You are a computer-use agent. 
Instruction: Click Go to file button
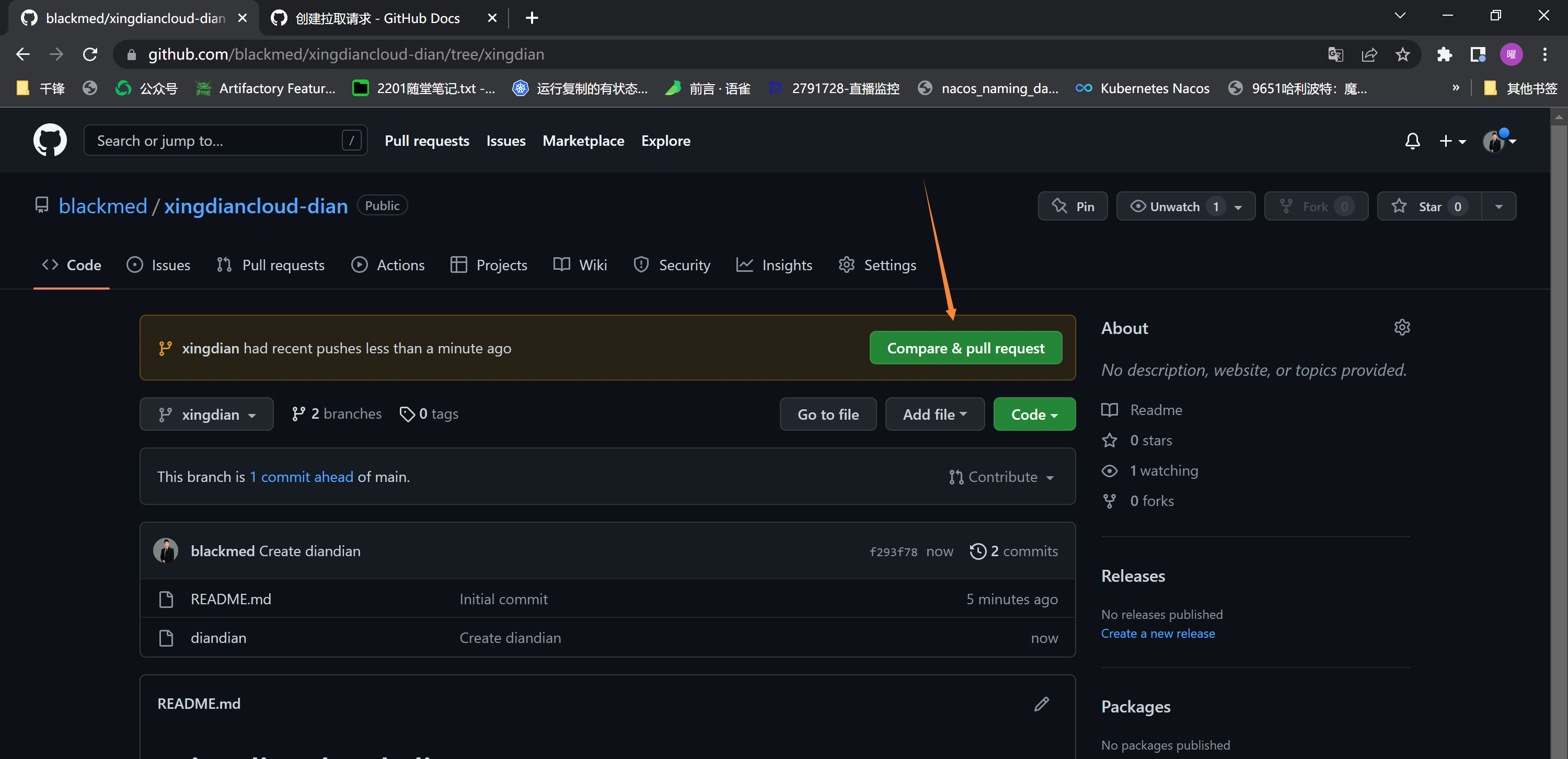click(x=828, y=414)
